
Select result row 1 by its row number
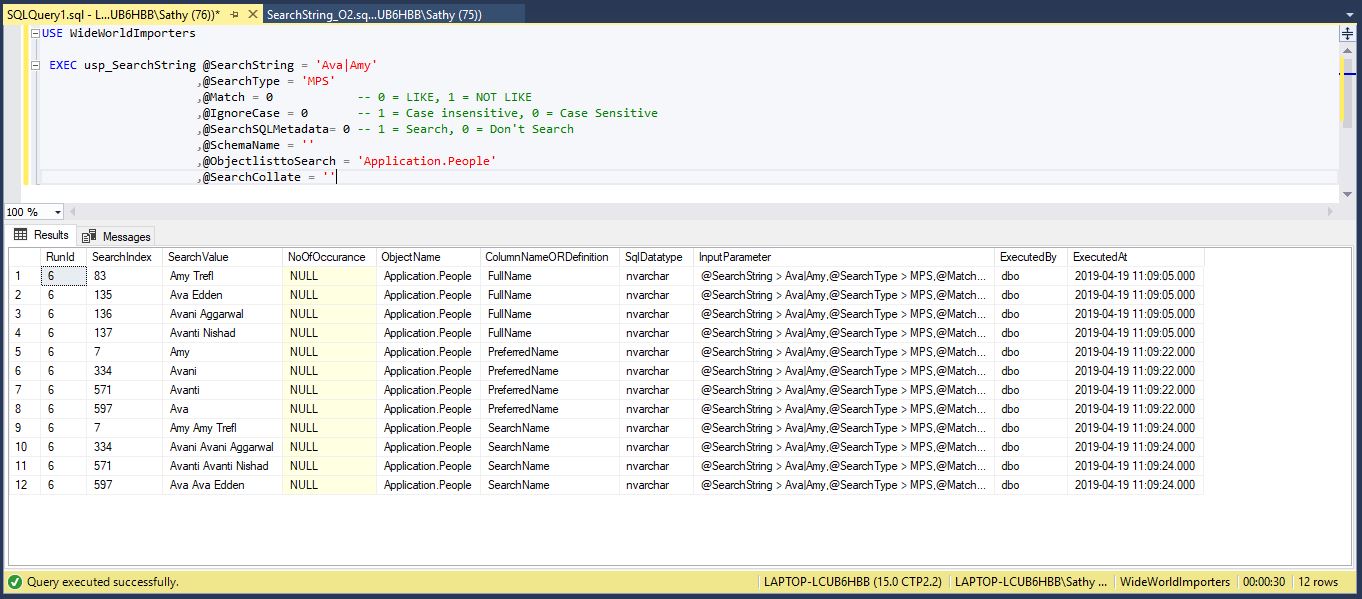[24, 276]
